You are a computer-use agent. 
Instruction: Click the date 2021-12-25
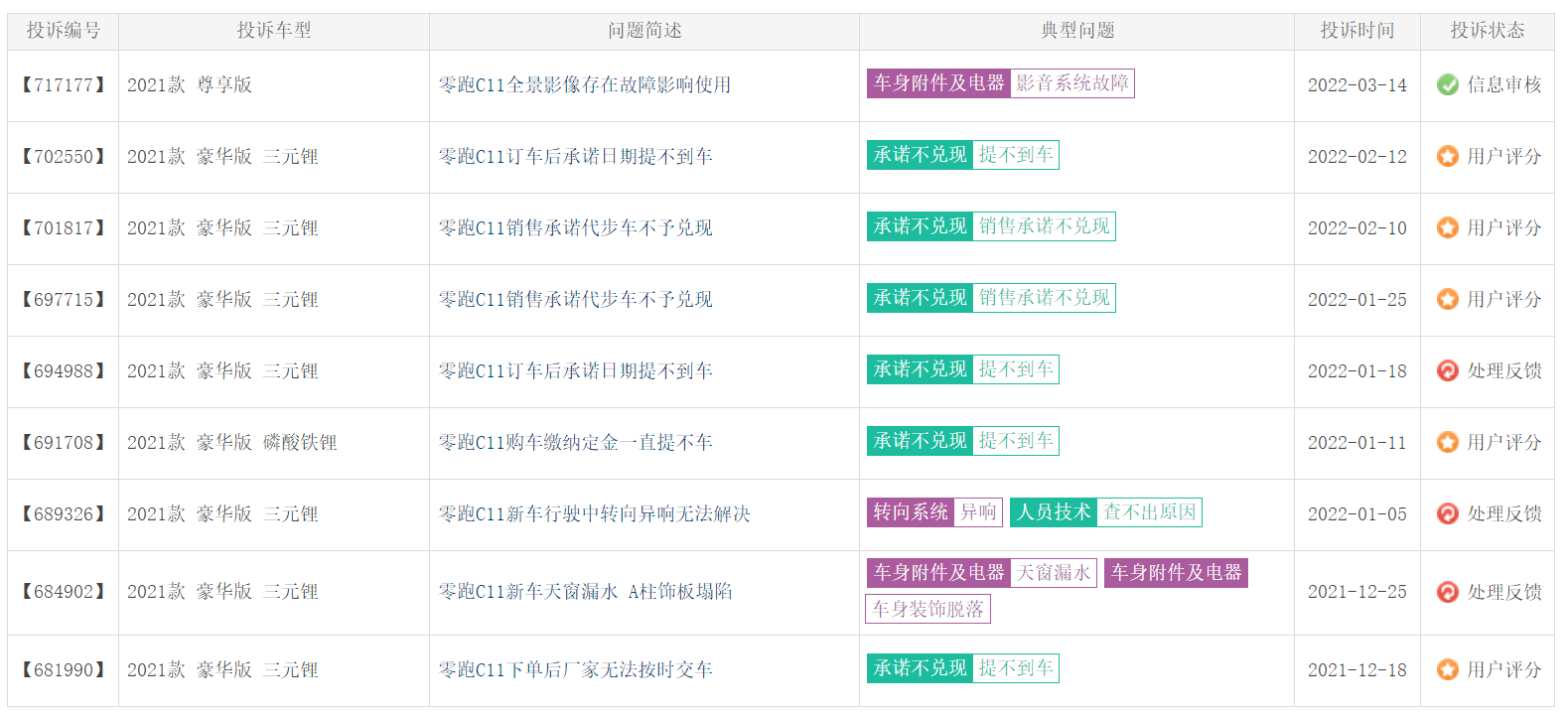tap(1357, 592)
